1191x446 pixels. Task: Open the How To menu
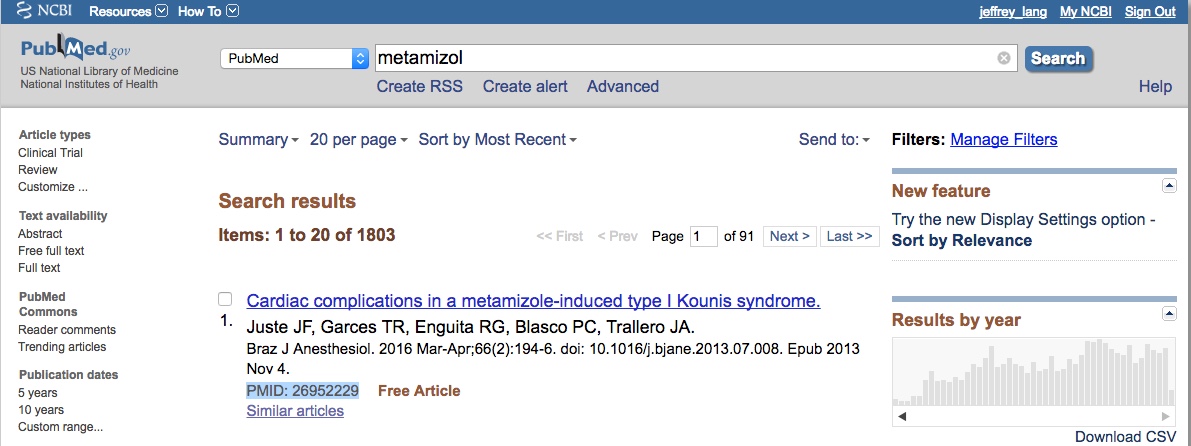[x=233, y=12]
